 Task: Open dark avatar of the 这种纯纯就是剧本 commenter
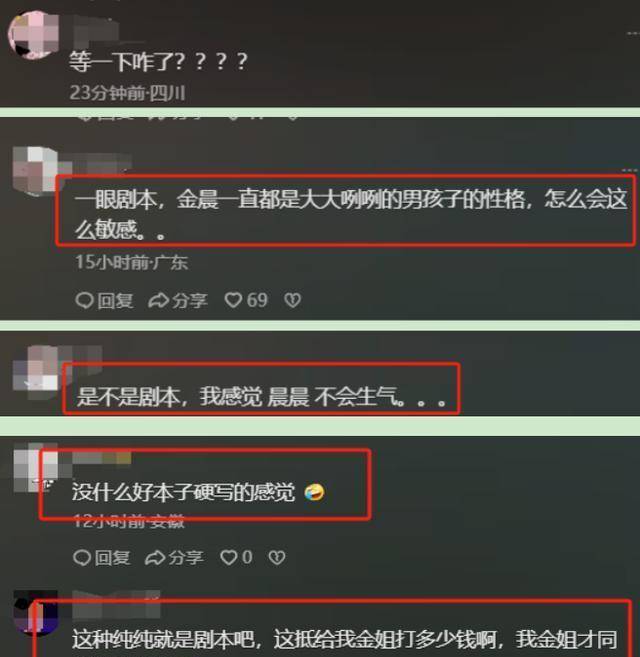[x=36, y=613]
